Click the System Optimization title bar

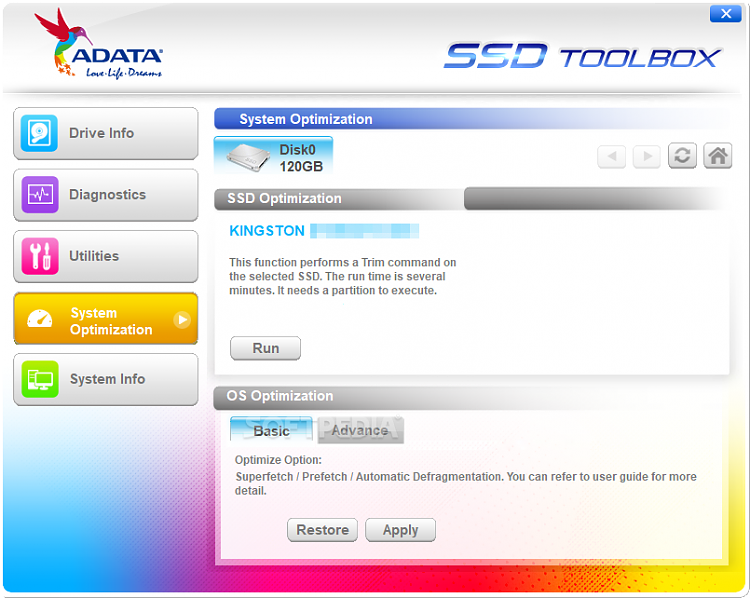[471, 119]
